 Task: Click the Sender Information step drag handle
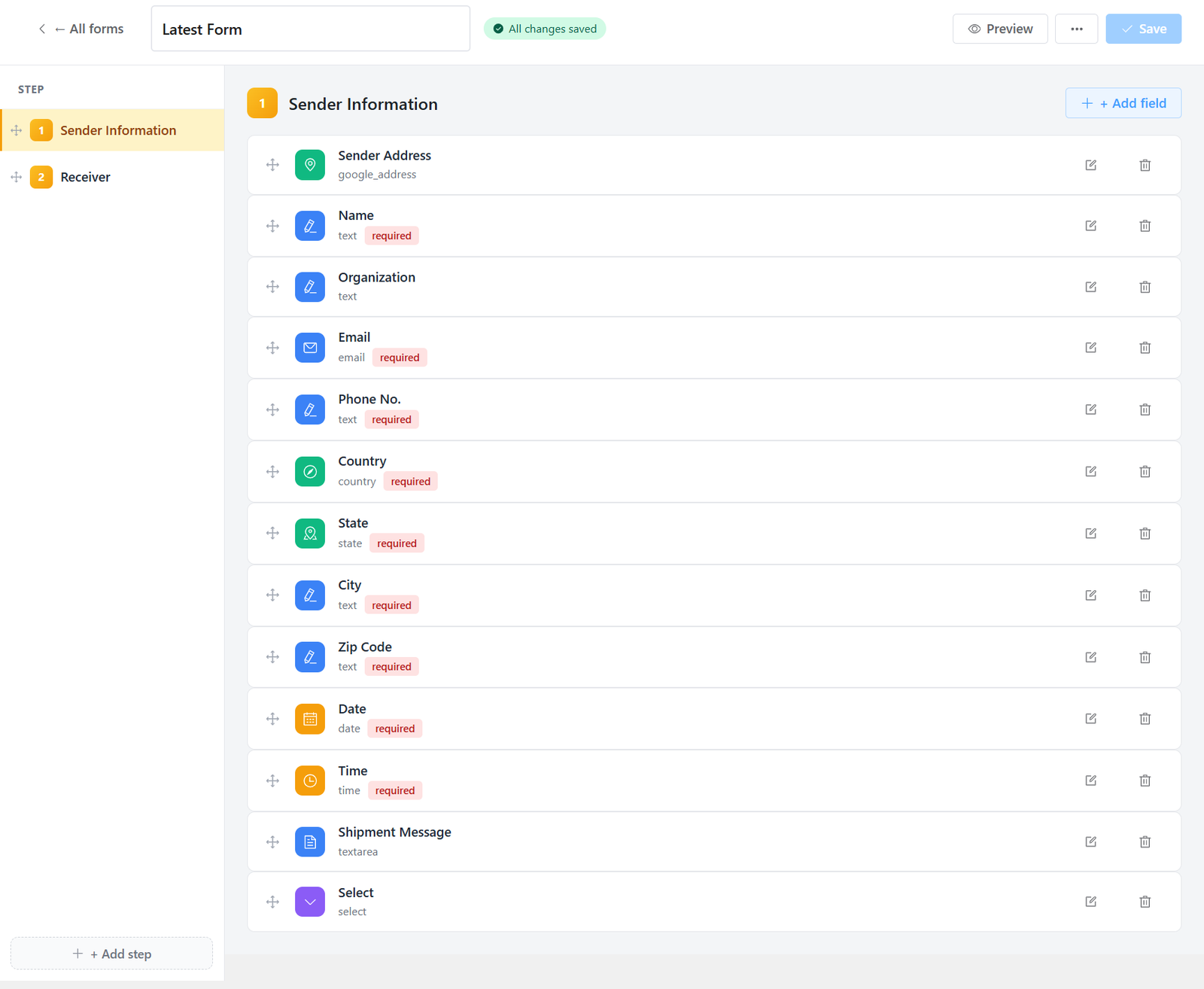click(16, 130)
